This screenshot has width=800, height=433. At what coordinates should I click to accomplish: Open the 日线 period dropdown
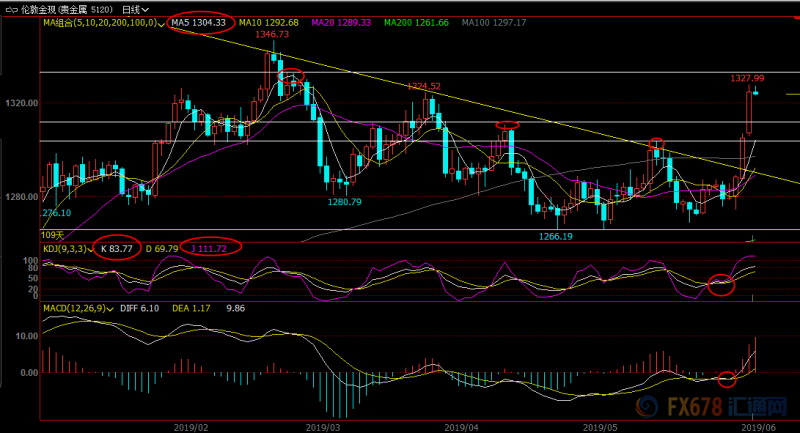click(135, 10)
